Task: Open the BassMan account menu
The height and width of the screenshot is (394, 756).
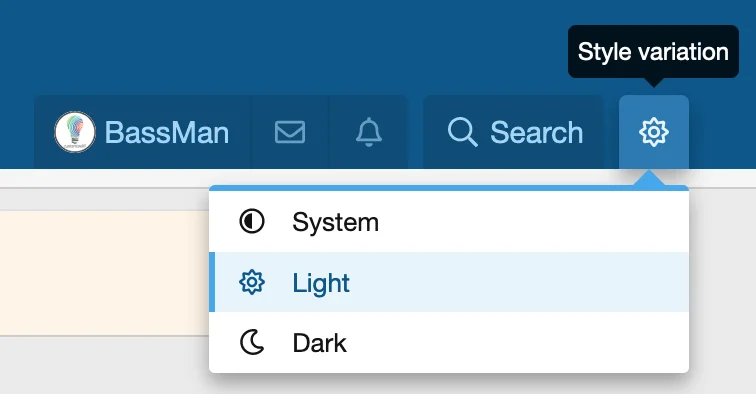Action: pos(143,132)
